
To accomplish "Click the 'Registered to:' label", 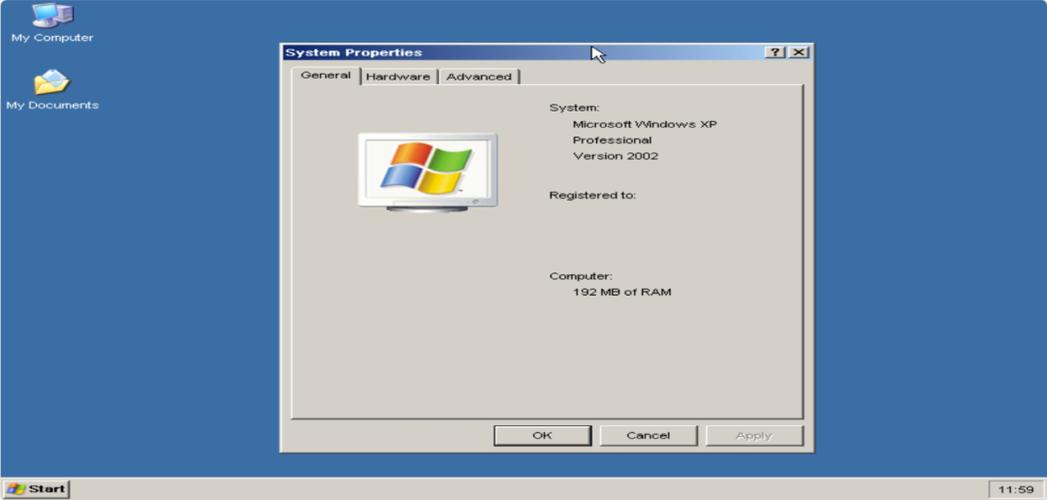I will (592, 196).
